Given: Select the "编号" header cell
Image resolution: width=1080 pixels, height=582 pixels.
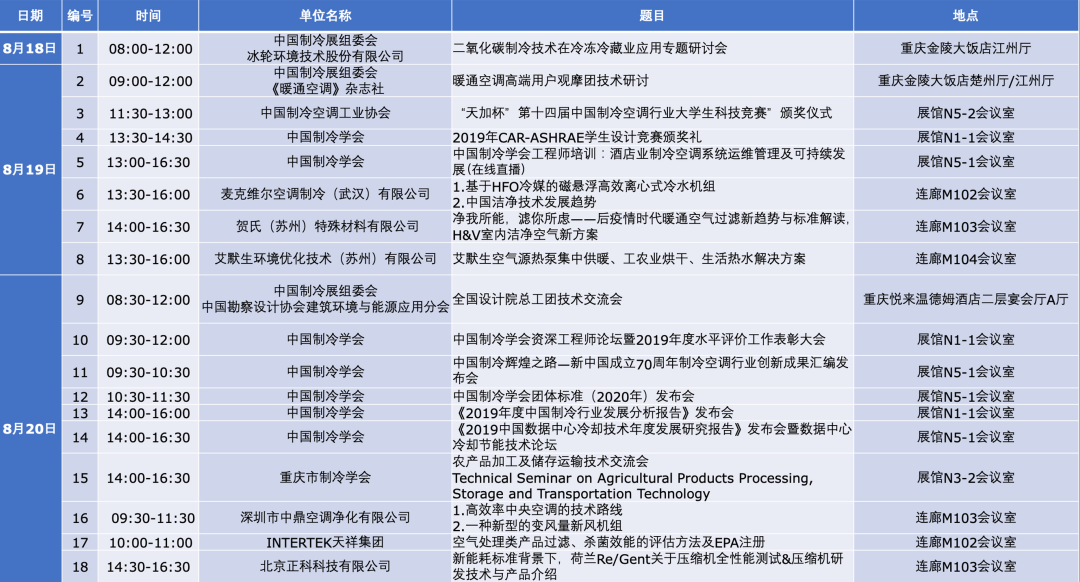Looking at the screenshot, I should pyautogui.click(x=80, y=15).
